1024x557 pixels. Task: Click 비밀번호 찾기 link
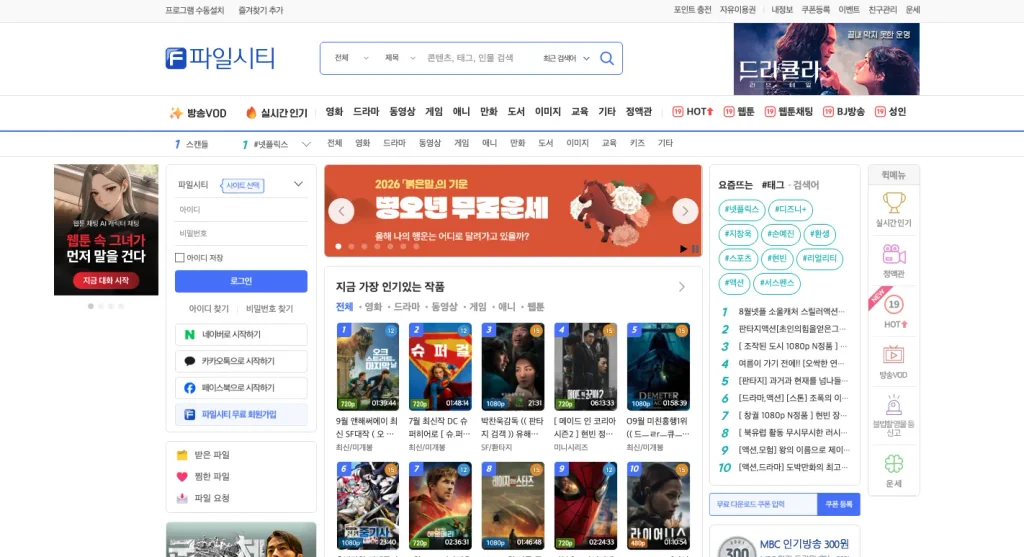[x=269, y=308]
